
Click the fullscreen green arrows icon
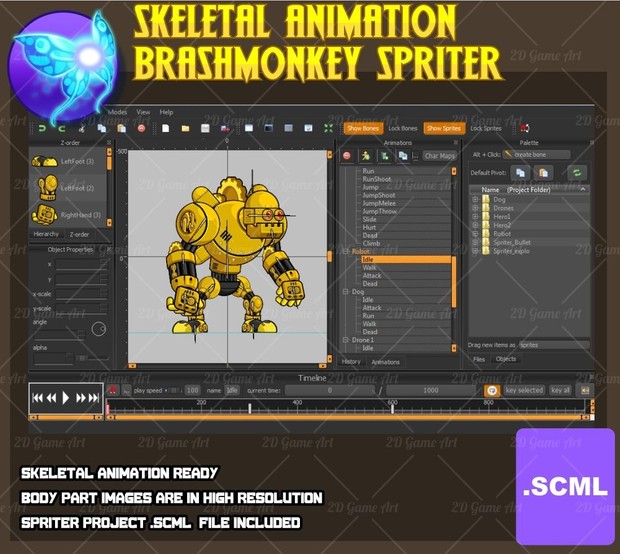coord(328,128)
